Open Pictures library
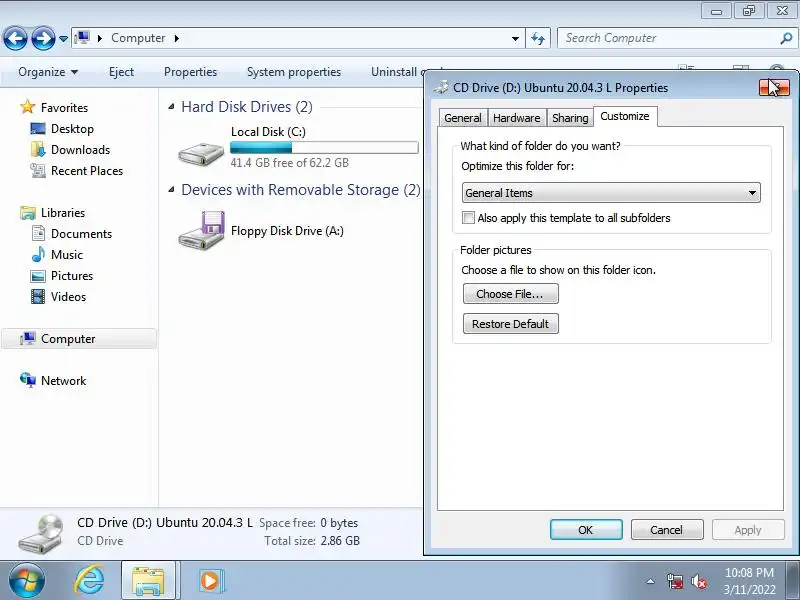The image size is (800, 600). 72,276
